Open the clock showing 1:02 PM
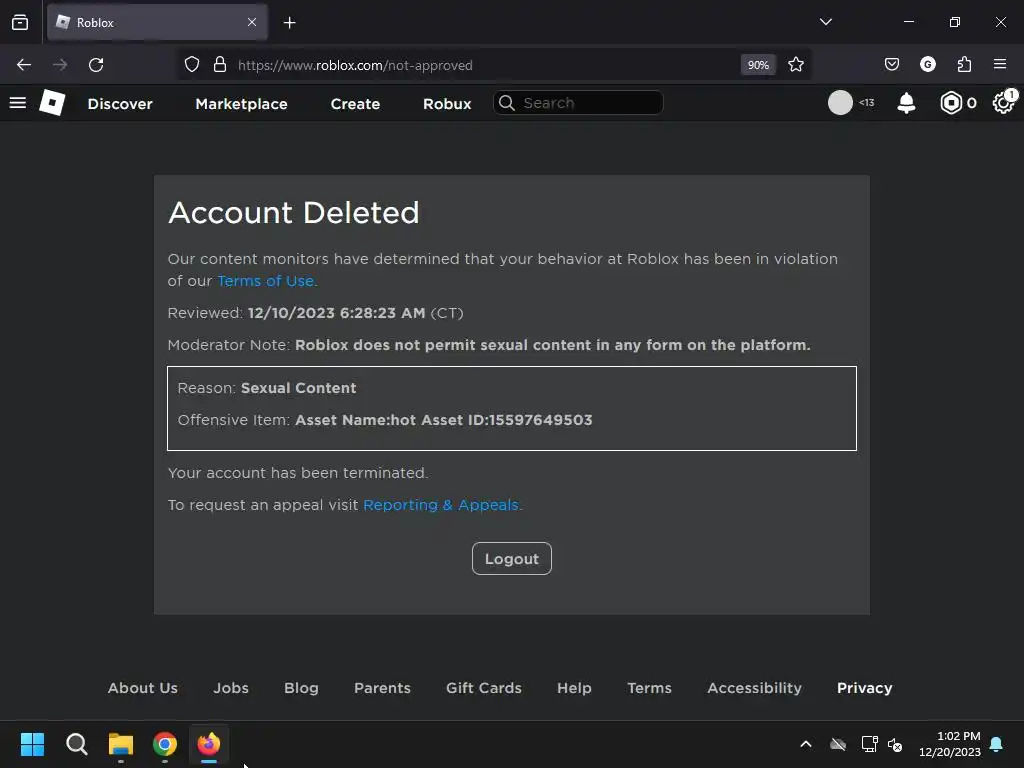The height and width of the screenshot is (768, 1024). pyautogui.click(x=950, y=744)
